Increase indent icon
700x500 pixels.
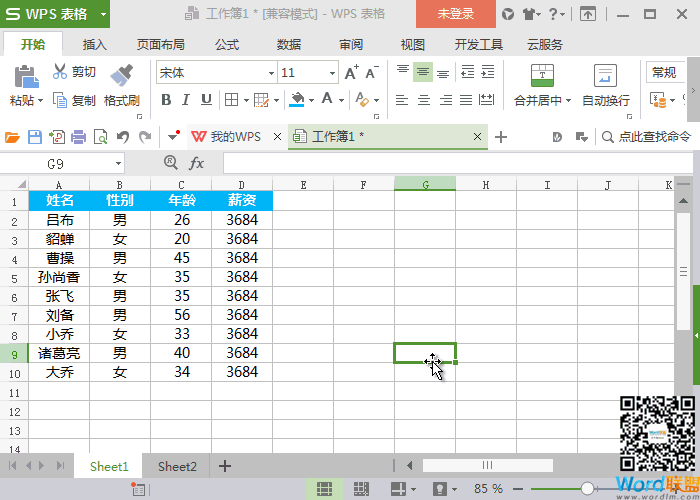coord(488,72)
